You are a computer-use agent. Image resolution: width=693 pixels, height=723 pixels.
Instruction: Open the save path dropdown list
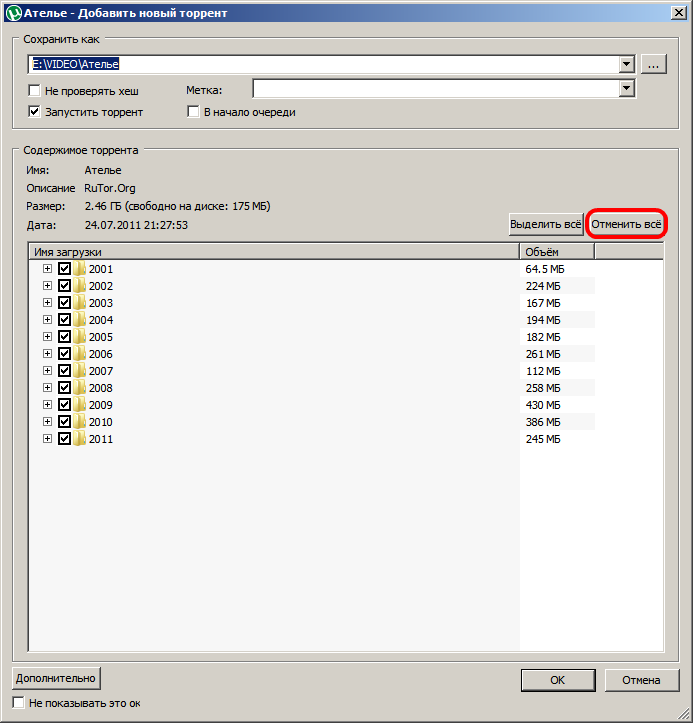coord(627,64)
